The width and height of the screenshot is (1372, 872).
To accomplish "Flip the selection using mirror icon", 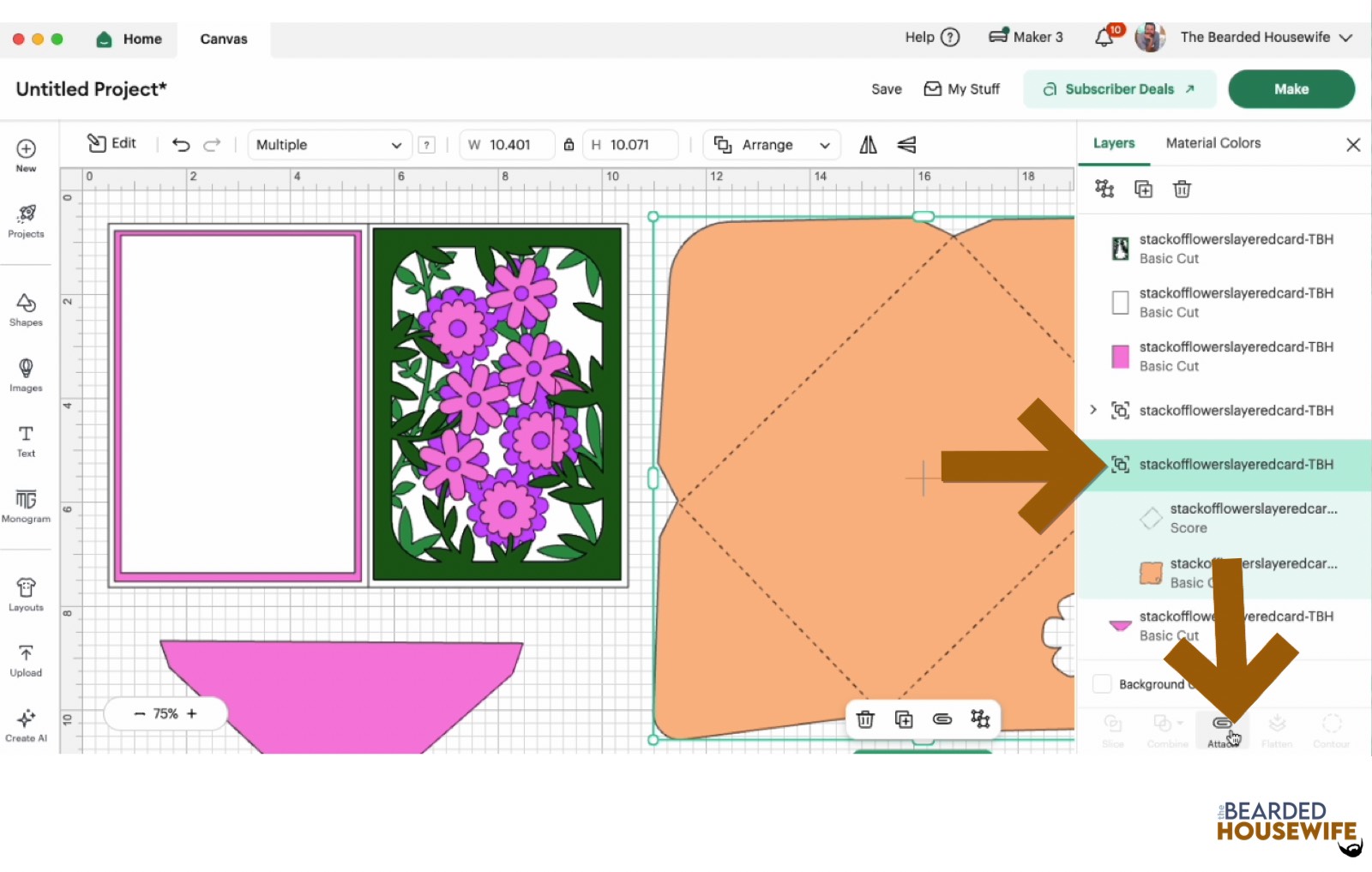I will [x=868, y=145].
